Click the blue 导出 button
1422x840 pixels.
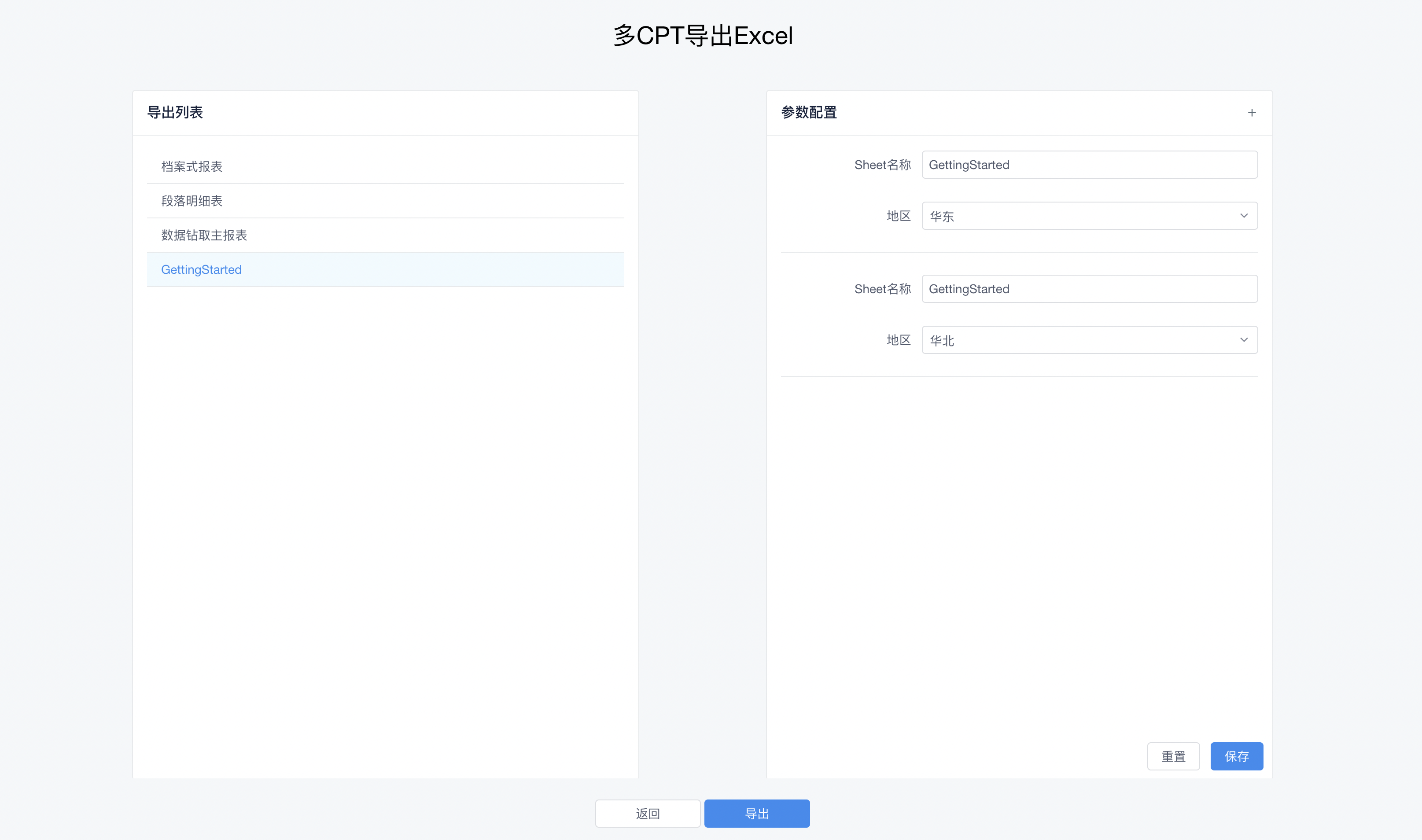click(x=756, y=814)
